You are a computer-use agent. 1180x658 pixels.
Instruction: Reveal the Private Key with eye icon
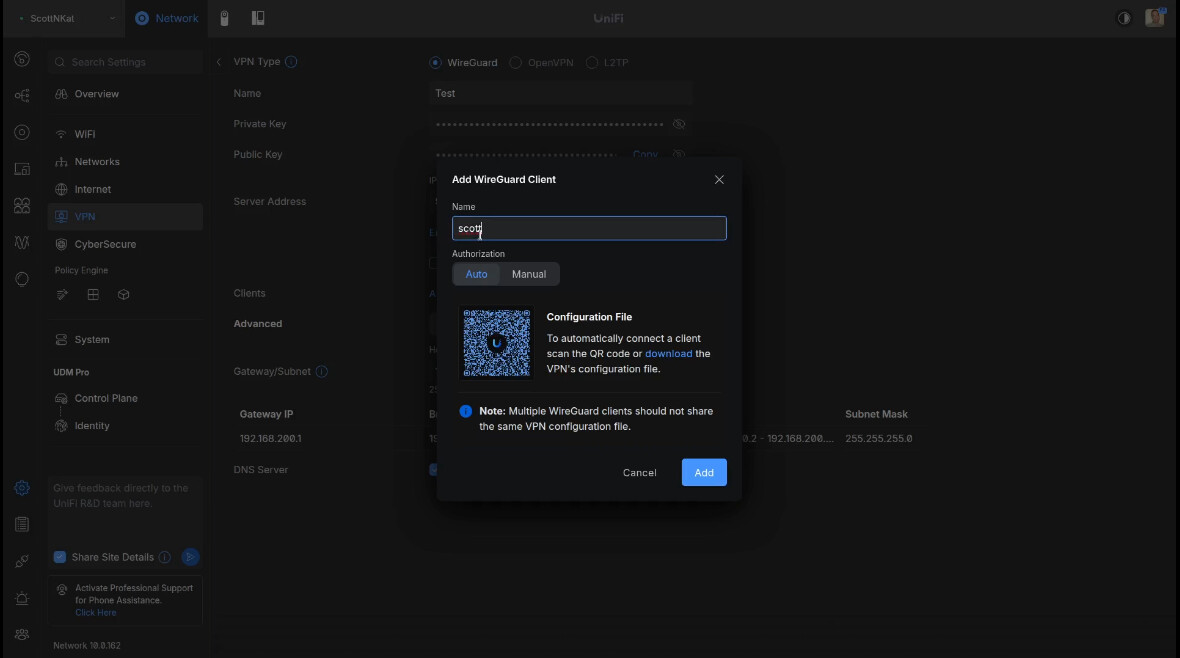pyautogui.click(x=679, y=124)
